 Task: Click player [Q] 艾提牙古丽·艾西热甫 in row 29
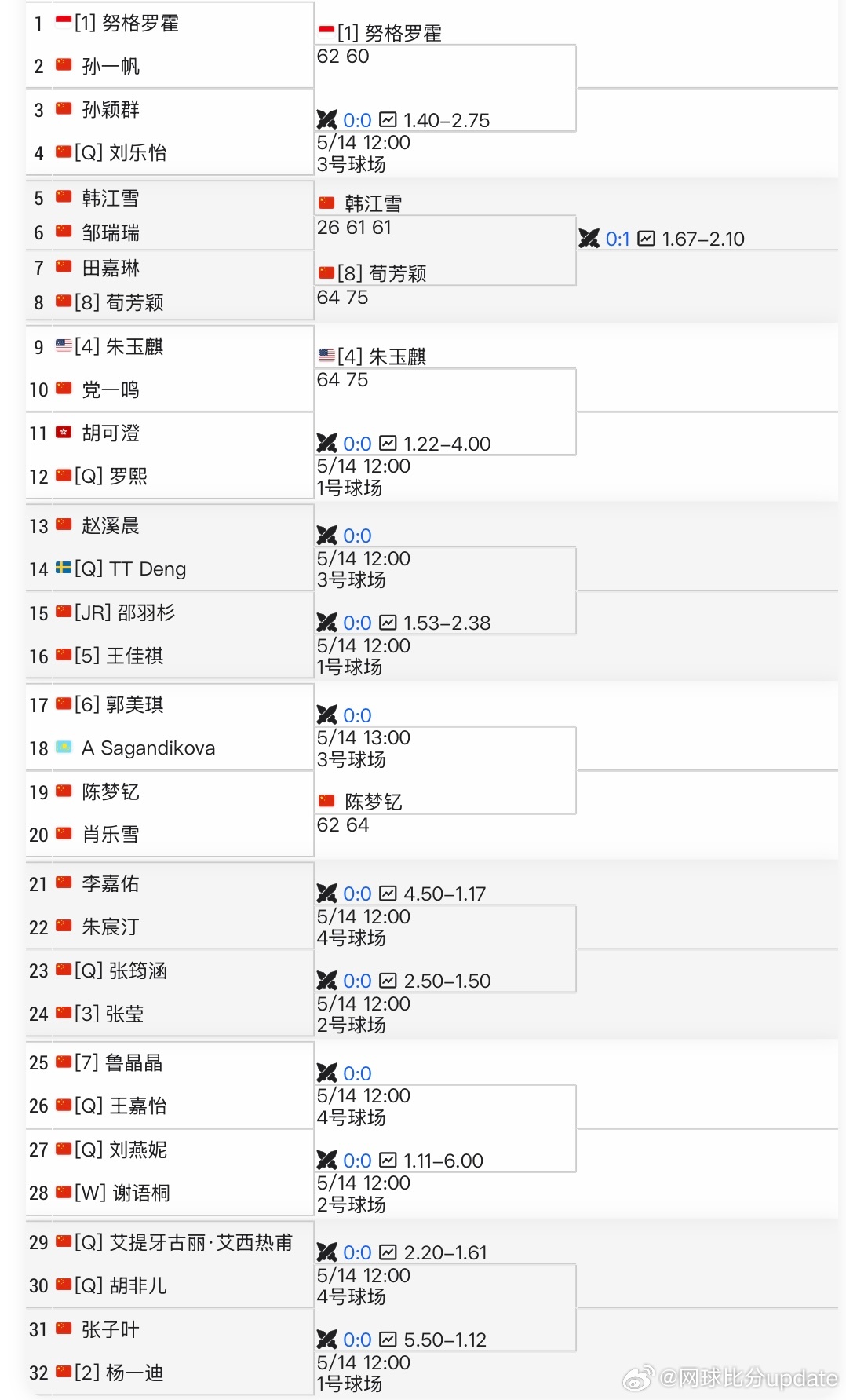click(x=184, y=1242)
